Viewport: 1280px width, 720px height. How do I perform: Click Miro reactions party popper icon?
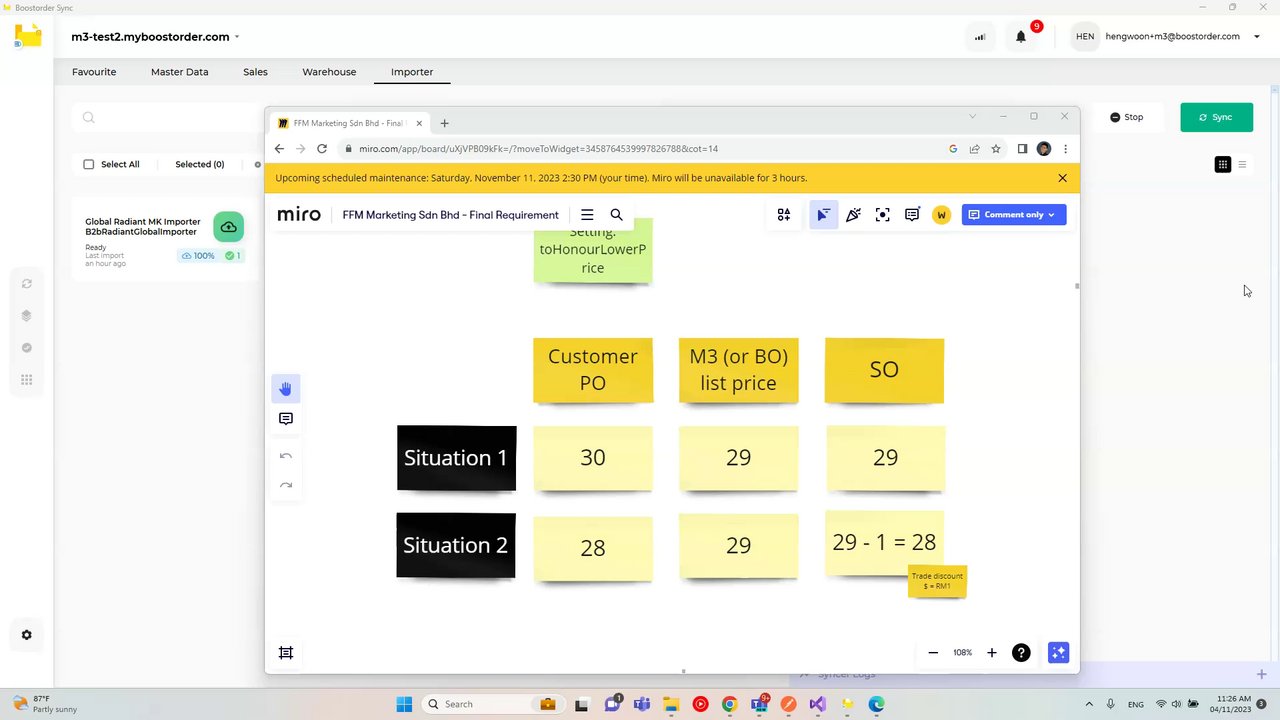853,215
